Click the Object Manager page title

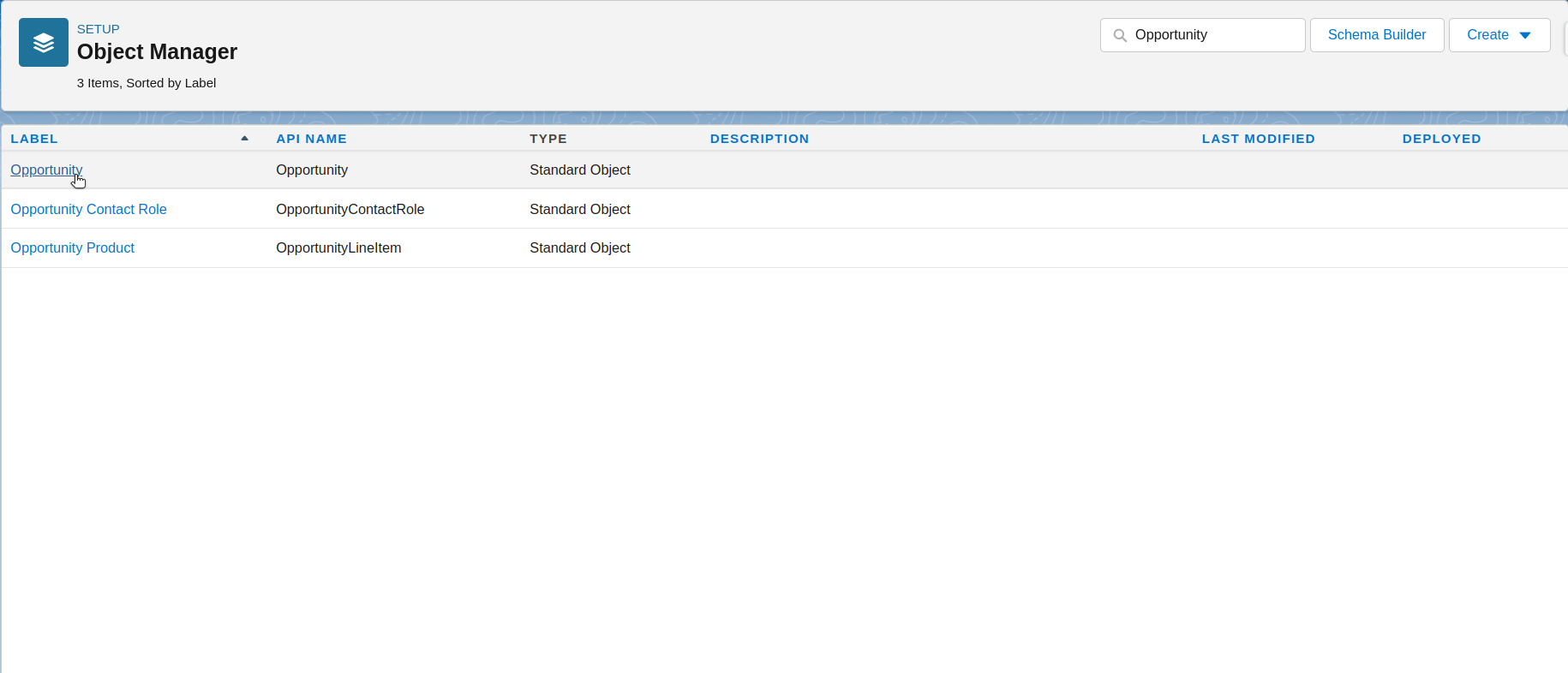157,52
